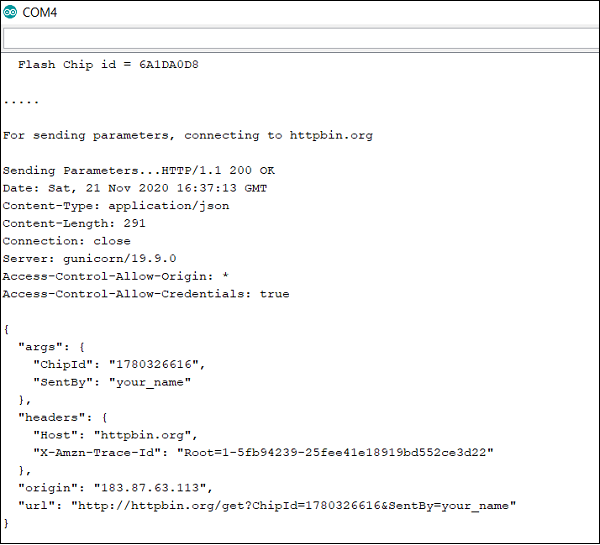Click the COM4 window title
This screenshot has height=545, width=600.
tap(39, 11)
